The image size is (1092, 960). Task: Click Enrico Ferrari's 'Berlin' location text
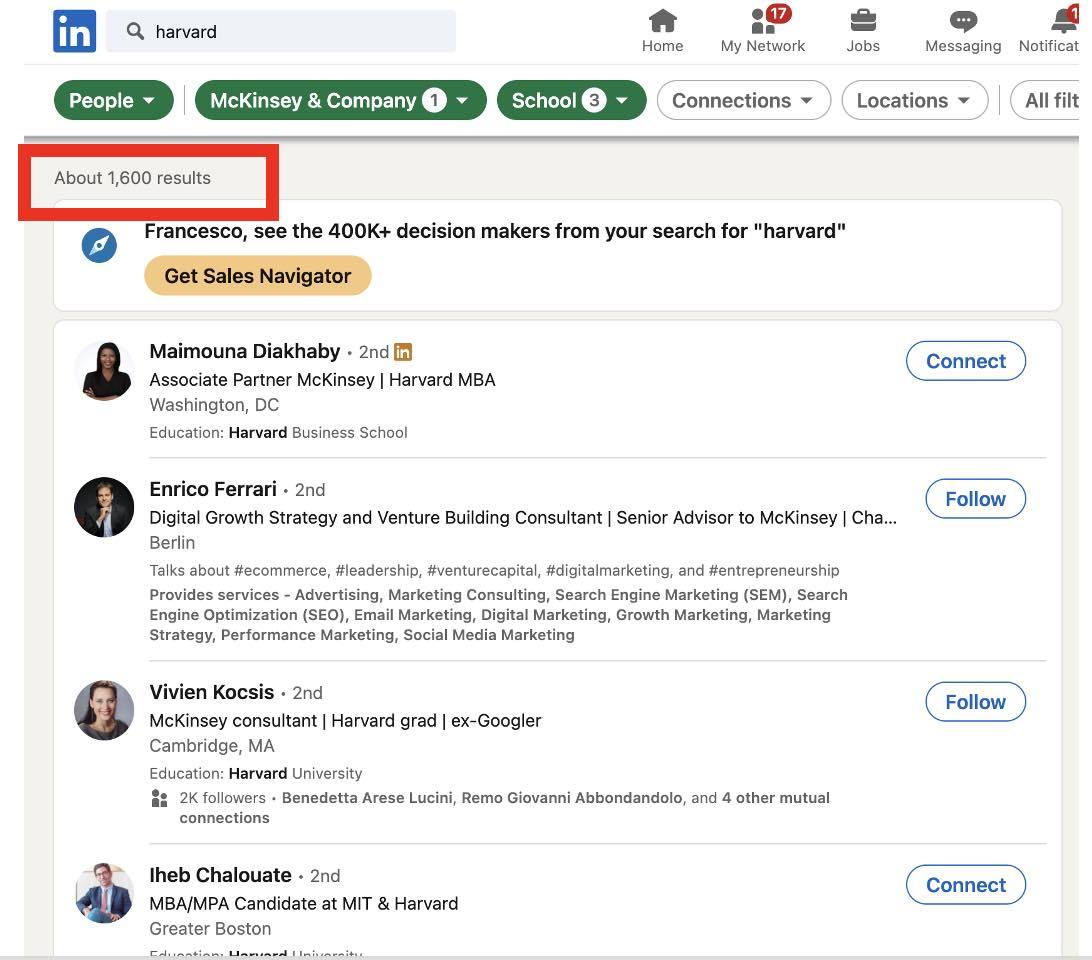(172, 543)
